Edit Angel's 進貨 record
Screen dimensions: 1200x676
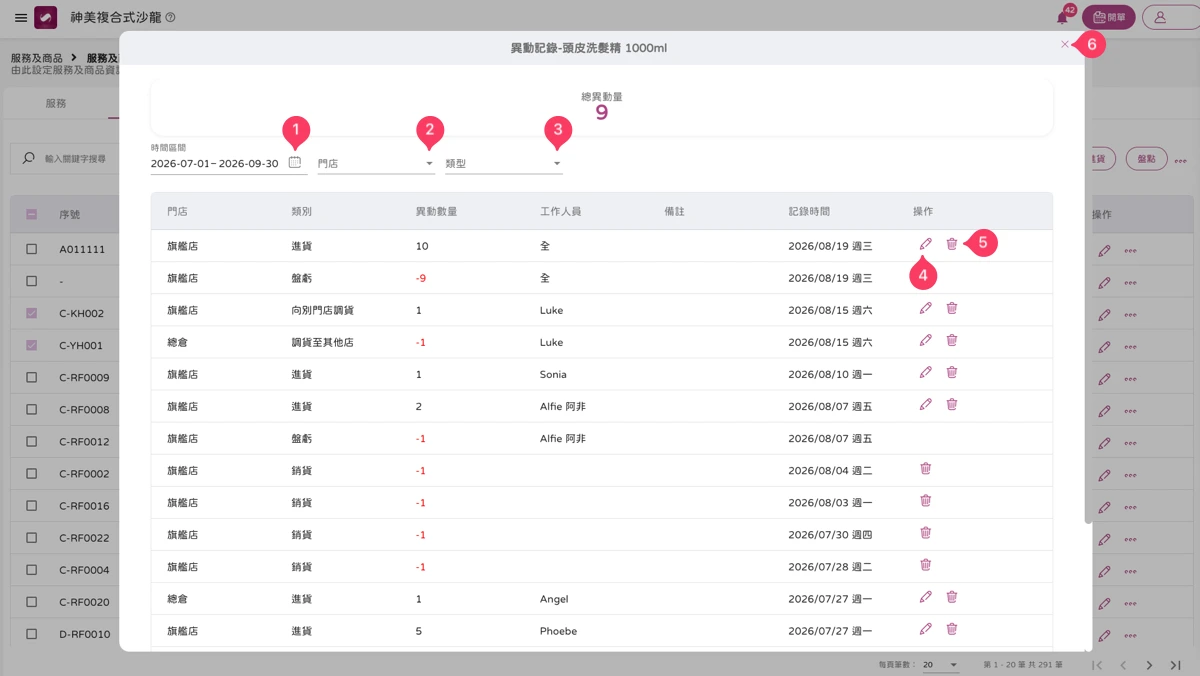(926, 597)
